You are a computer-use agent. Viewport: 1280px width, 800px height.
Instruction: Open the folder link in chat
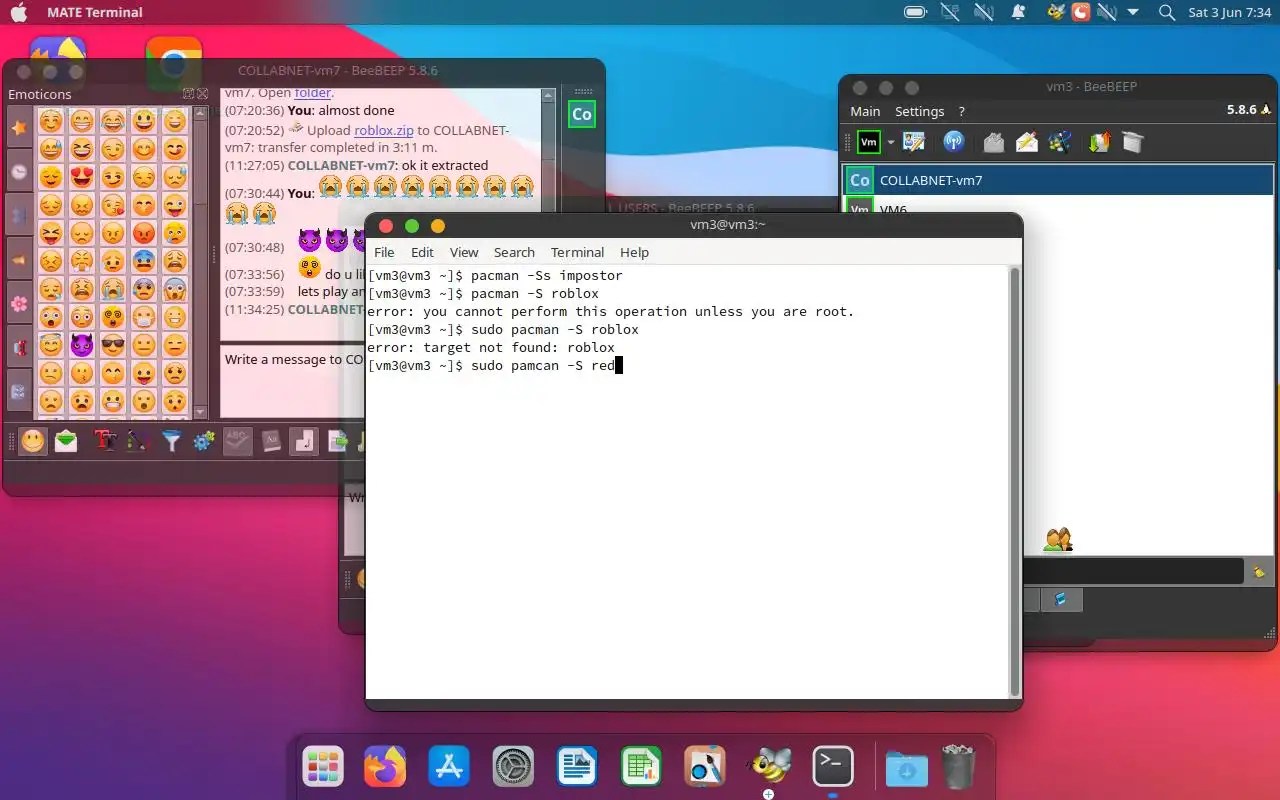[312, 92]
